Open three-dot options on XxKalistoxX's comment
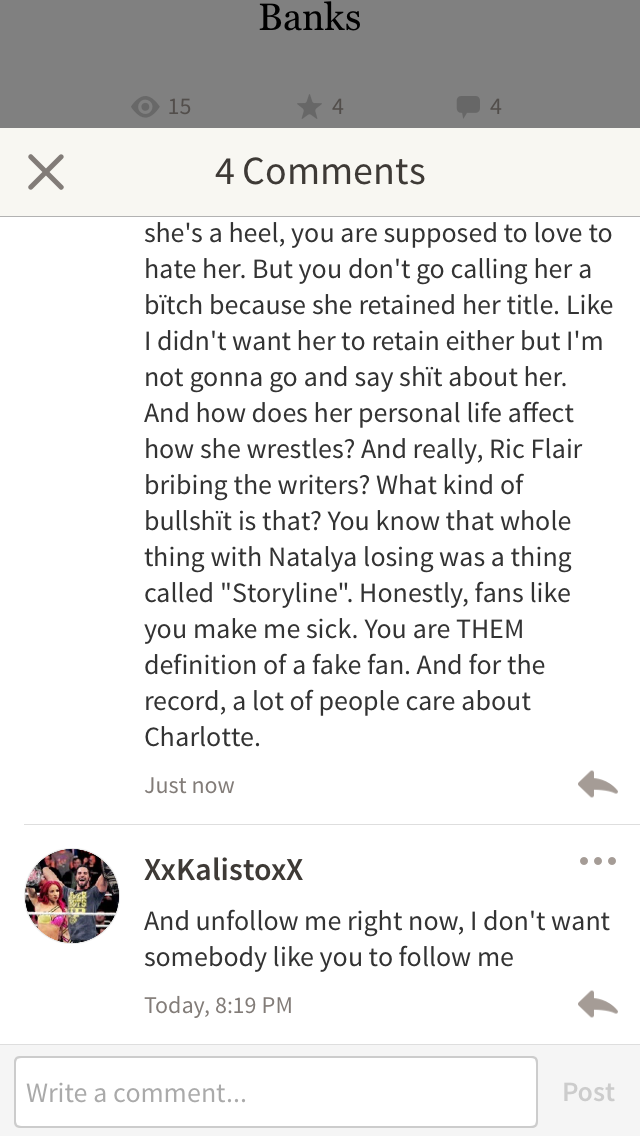Image resolution: width=640 pixels, height=1136 pixels. click(x=598, y=861)
